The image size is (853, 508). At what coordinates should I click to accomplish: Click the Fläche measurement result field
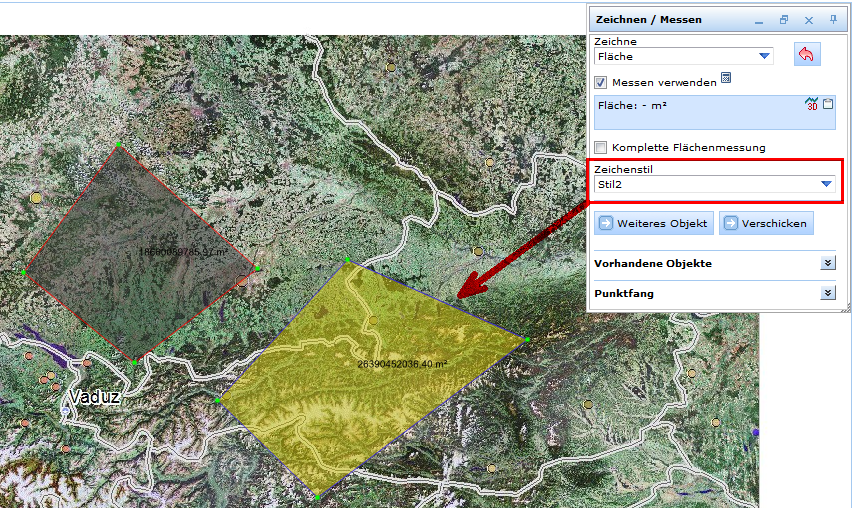coord(700,112)
